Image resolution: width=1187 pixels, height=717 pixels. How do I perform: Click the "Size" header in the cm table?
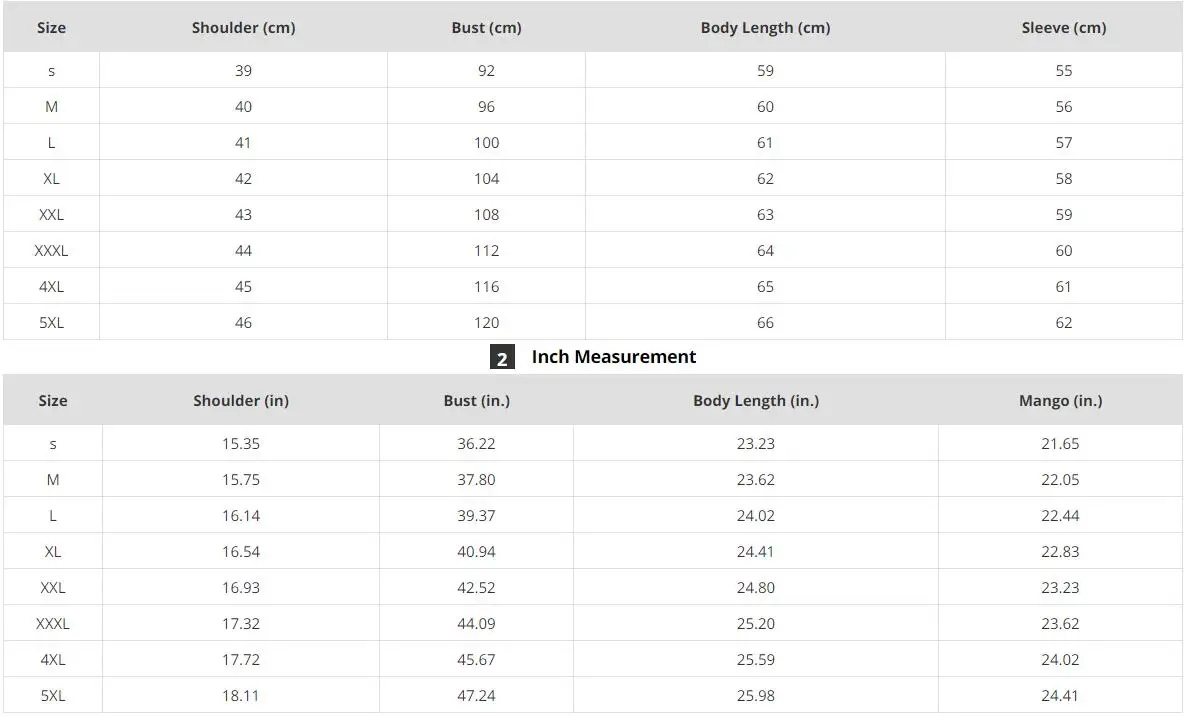pos(51,27)
